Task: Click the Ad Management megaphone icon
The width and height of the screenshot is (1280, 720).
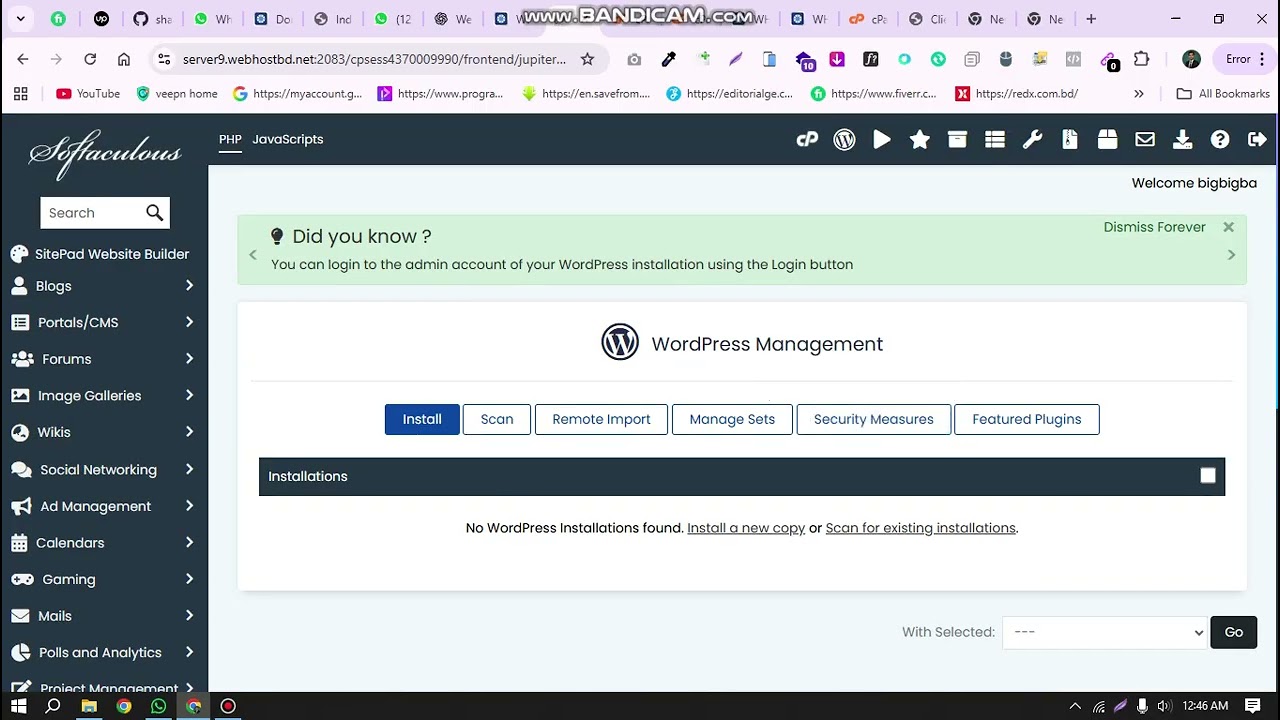Action: pos(20,506)
